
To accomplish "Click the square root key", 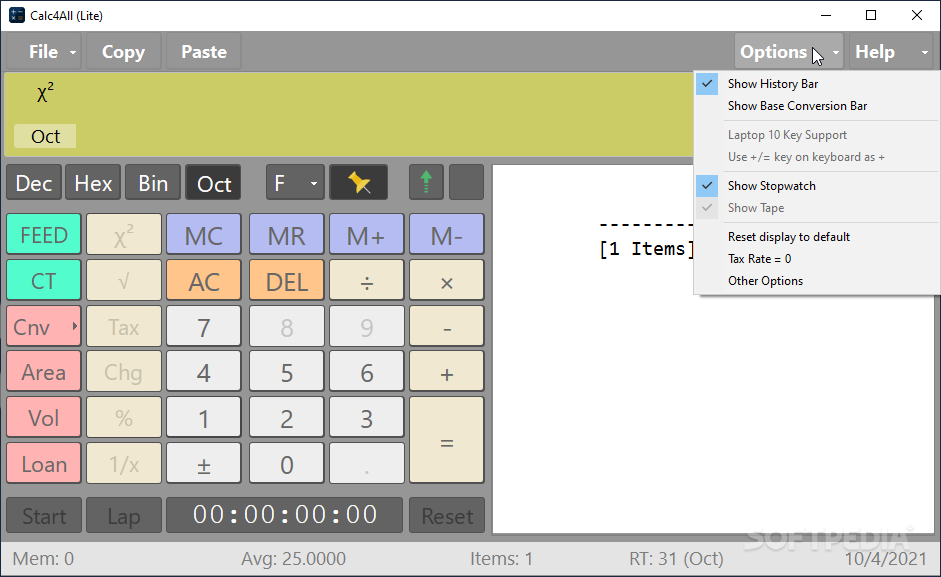I will pos(124,280).
